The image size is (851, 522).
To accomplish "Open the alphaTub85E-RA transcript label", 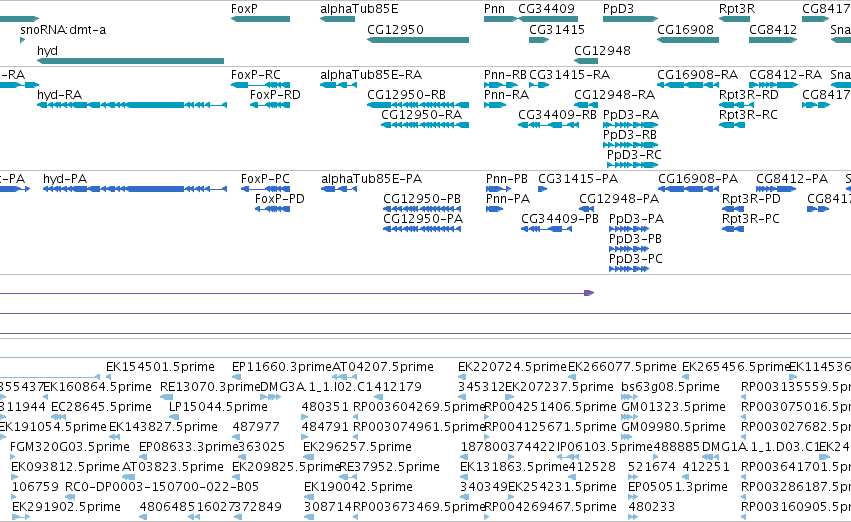I will 371,75.
